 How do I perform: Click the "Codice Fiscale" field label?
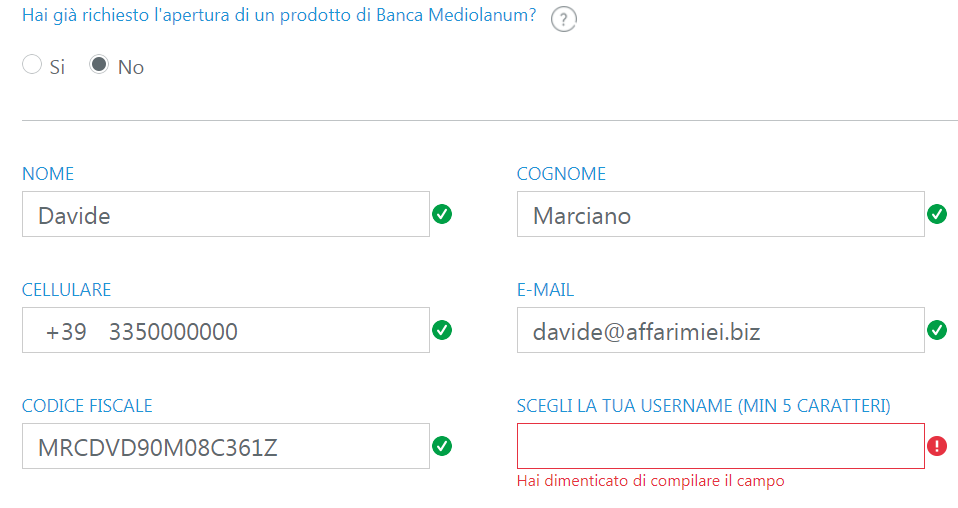[x=87, y=405]
